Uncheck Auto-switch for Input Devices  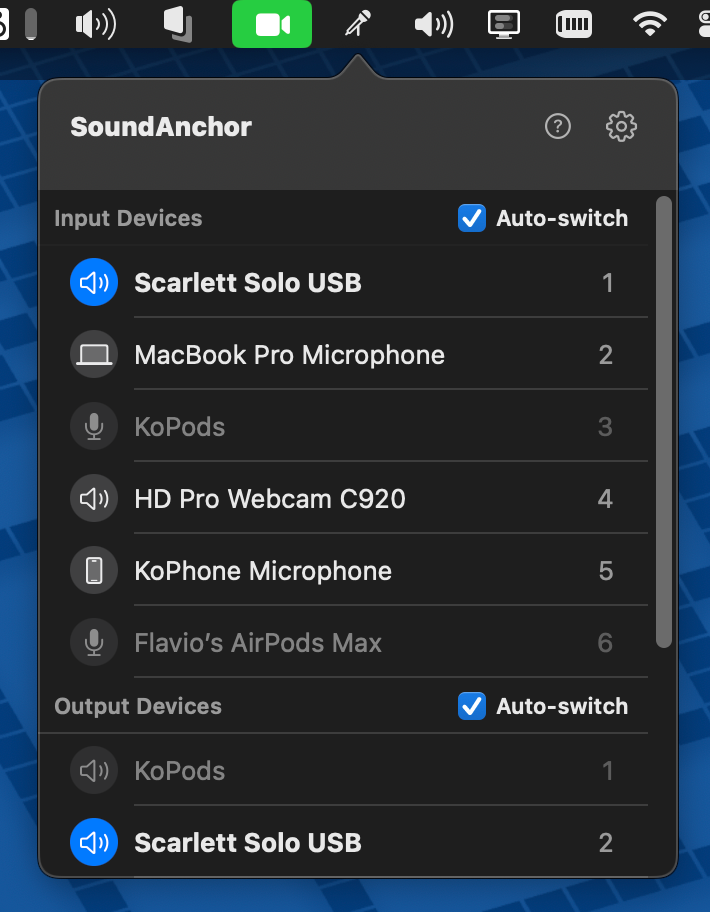click(x=471, y=218)
